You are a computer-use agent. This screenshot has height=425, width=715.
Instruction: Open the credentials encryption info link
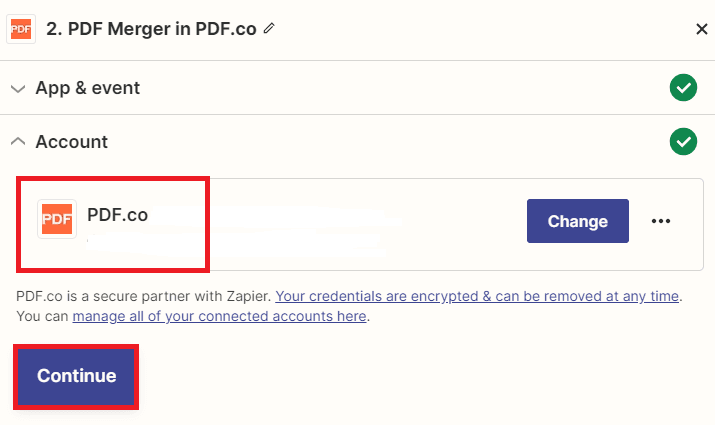tap(478, 296)
